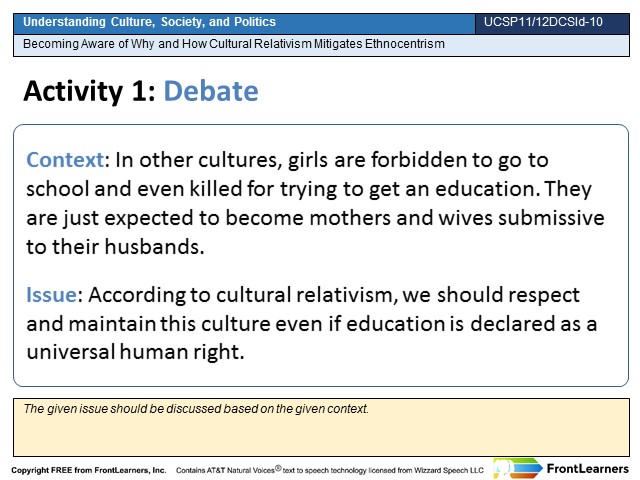Click the 'FrontLearners' brand name text
640x480 pixels.
(x=587, y=469)
